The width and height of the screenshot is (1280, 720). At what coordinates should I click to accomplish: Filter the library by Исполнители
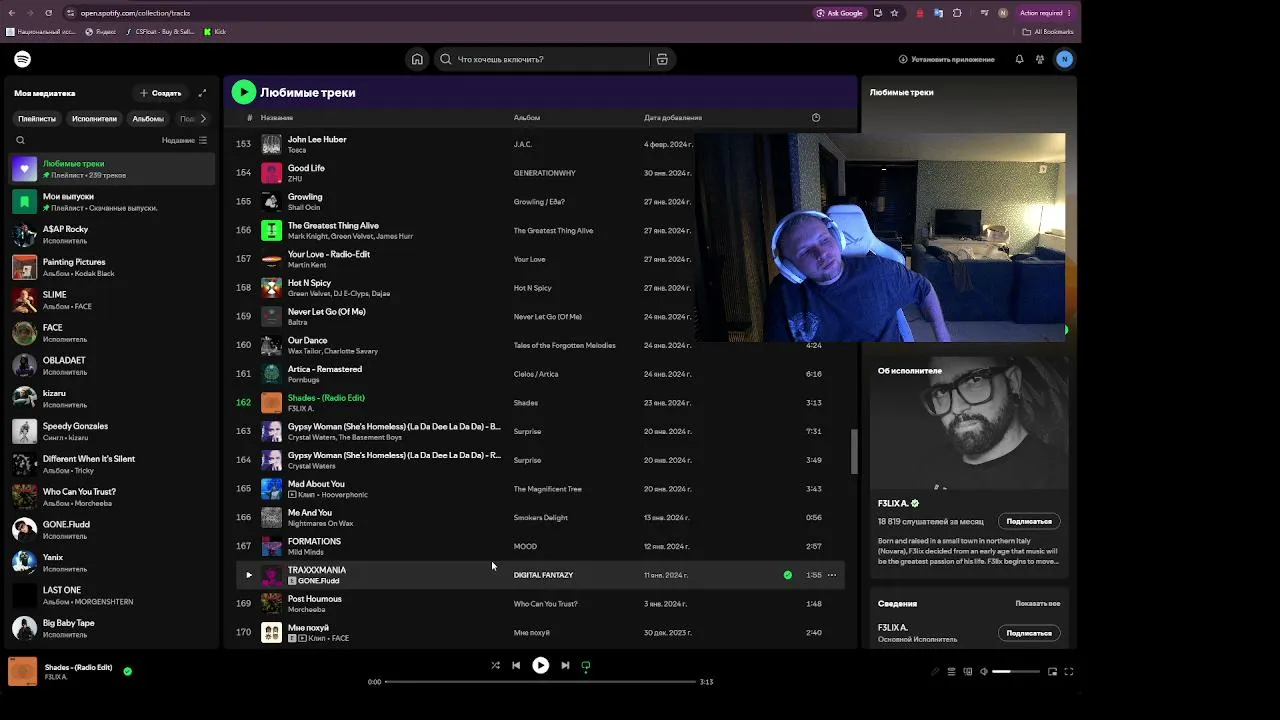point(94,118)
